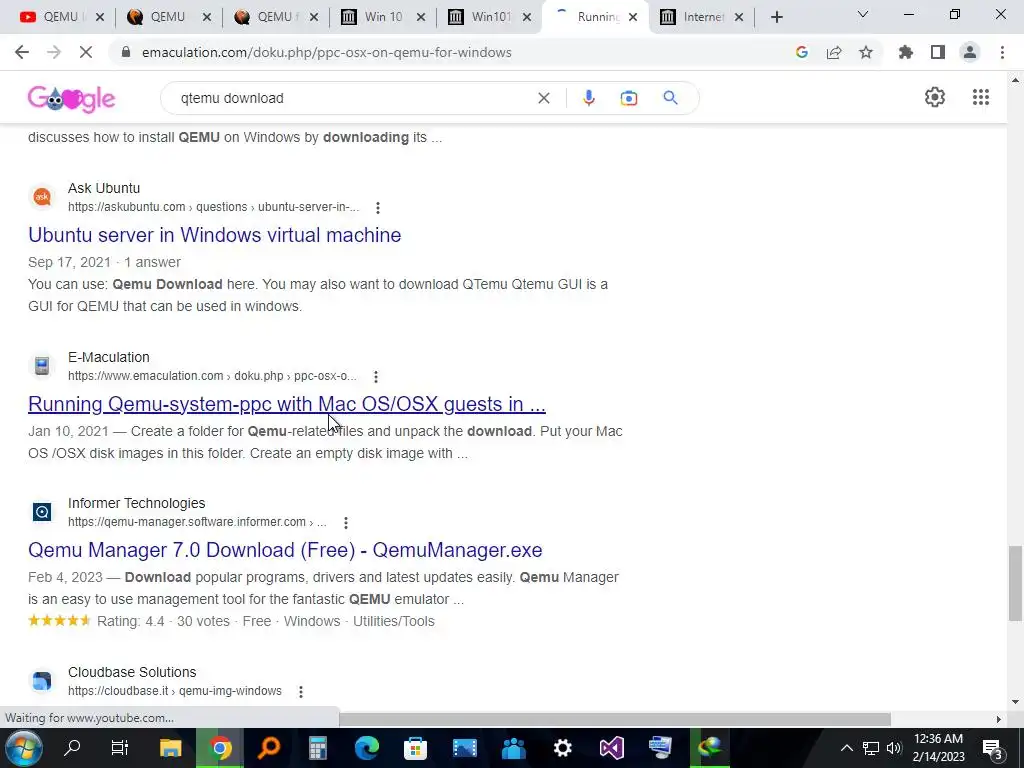Screen dimensions: 1024x768
Task: Stop loading the current page
Action: click(x=86, y=52)
